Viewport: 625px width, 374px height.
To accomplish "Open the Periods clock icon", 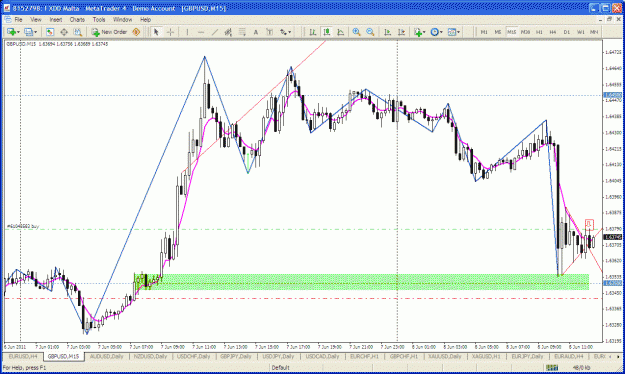I will pyautogui.click(x=434, y=32).
